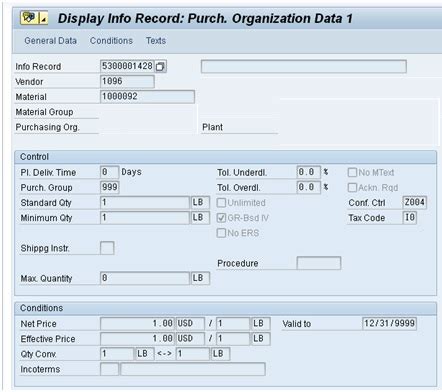The height and width of the screenshot is (392, 442).
Task: Click the Net Price currency USD field
Action: [190, 323]
